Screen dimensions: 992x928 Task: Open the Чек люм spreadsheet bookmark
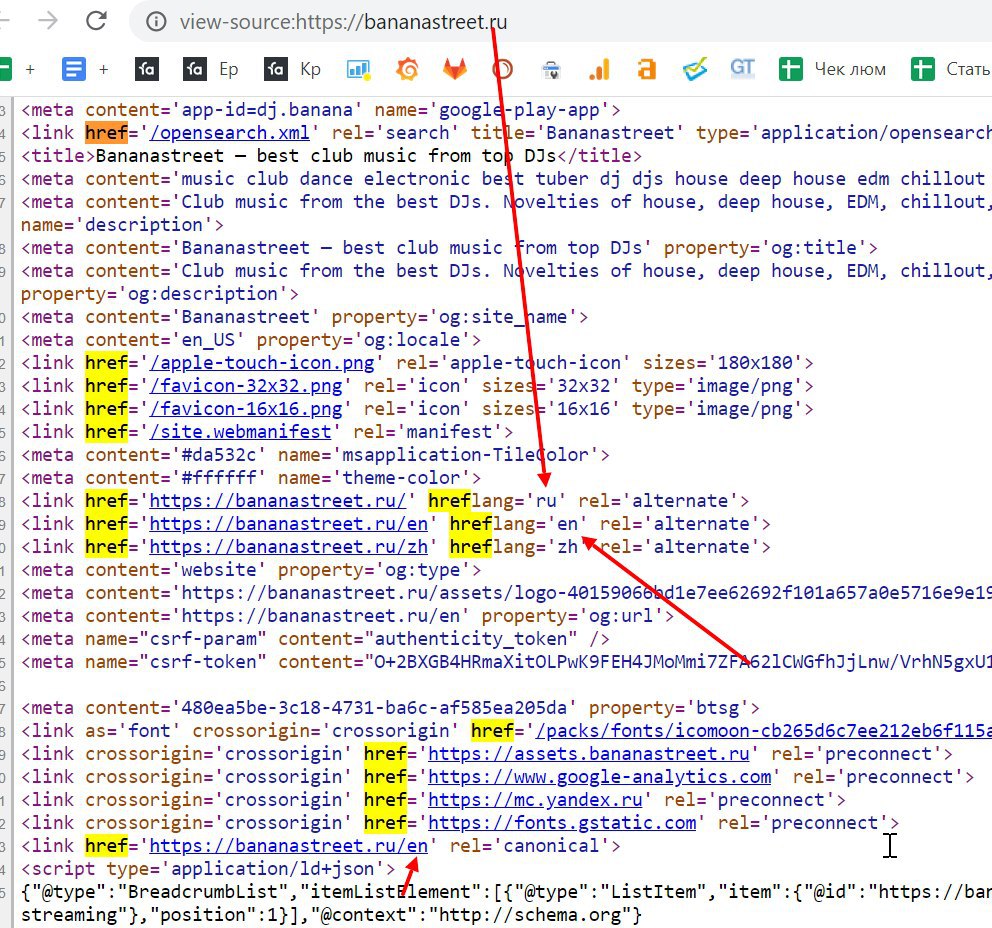[x=833, y=69]
